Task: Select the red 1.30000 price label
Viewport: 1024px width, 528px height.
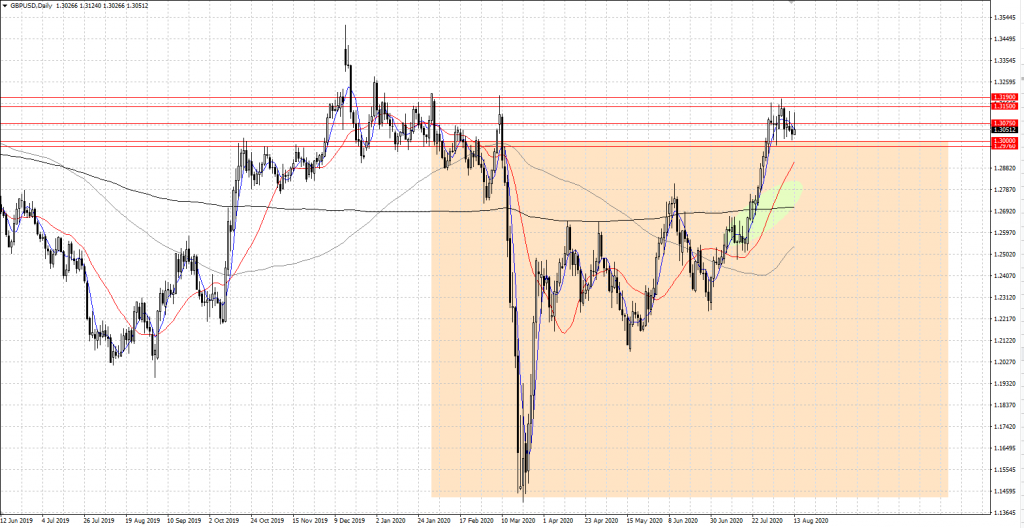Action: tap(1004, 142)
